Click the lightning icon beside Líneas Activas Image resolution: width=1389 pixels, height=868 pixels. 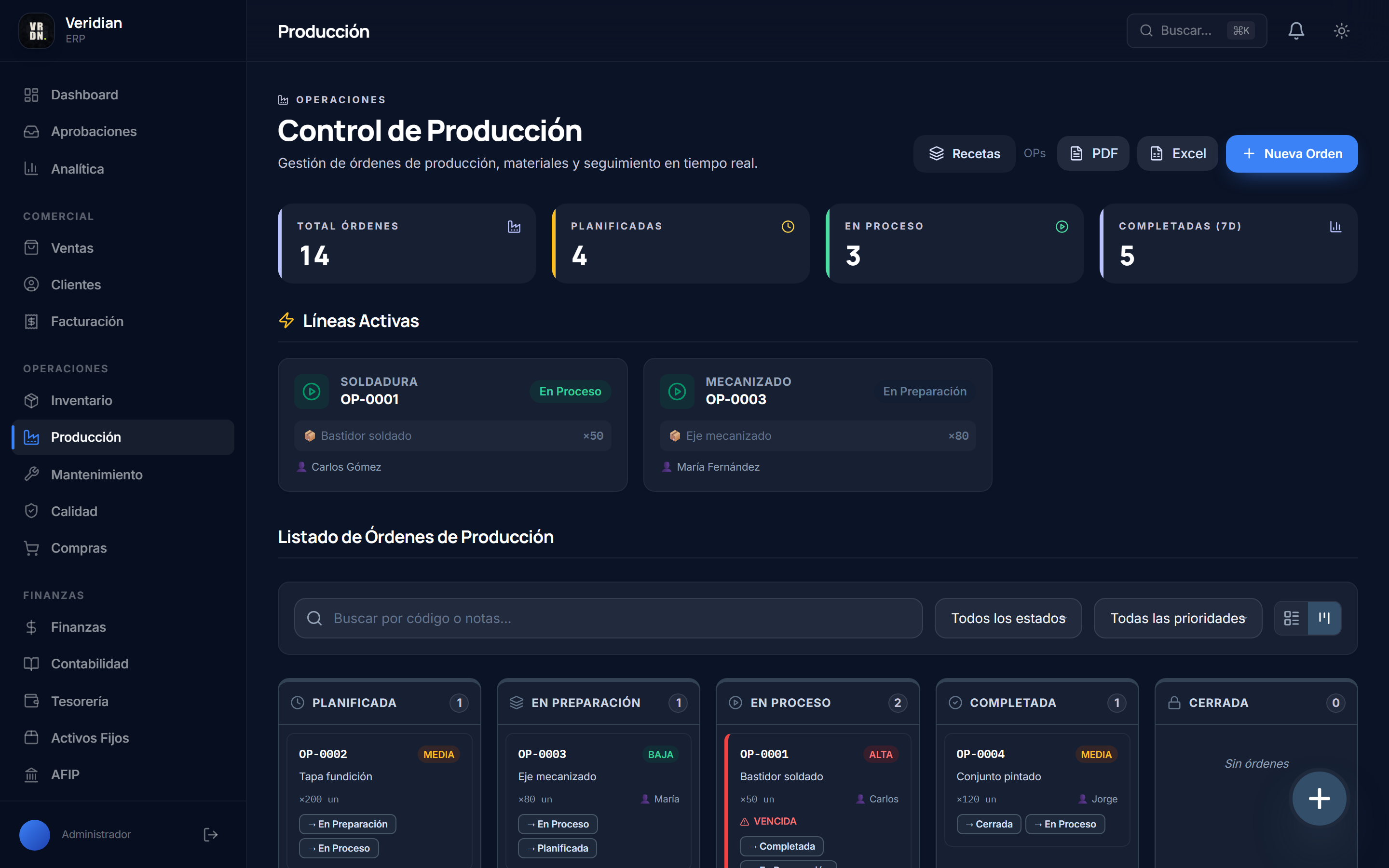point(286,320)
